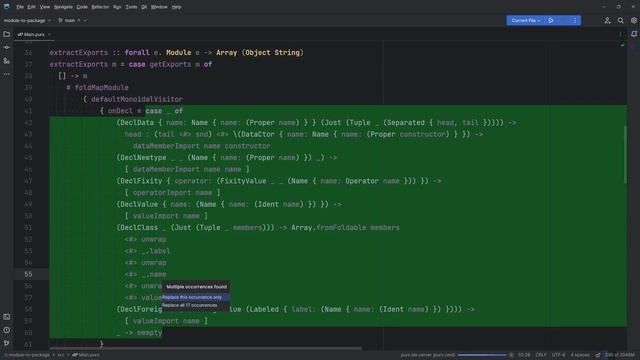Open the Refactor menu

click(100, 7)
